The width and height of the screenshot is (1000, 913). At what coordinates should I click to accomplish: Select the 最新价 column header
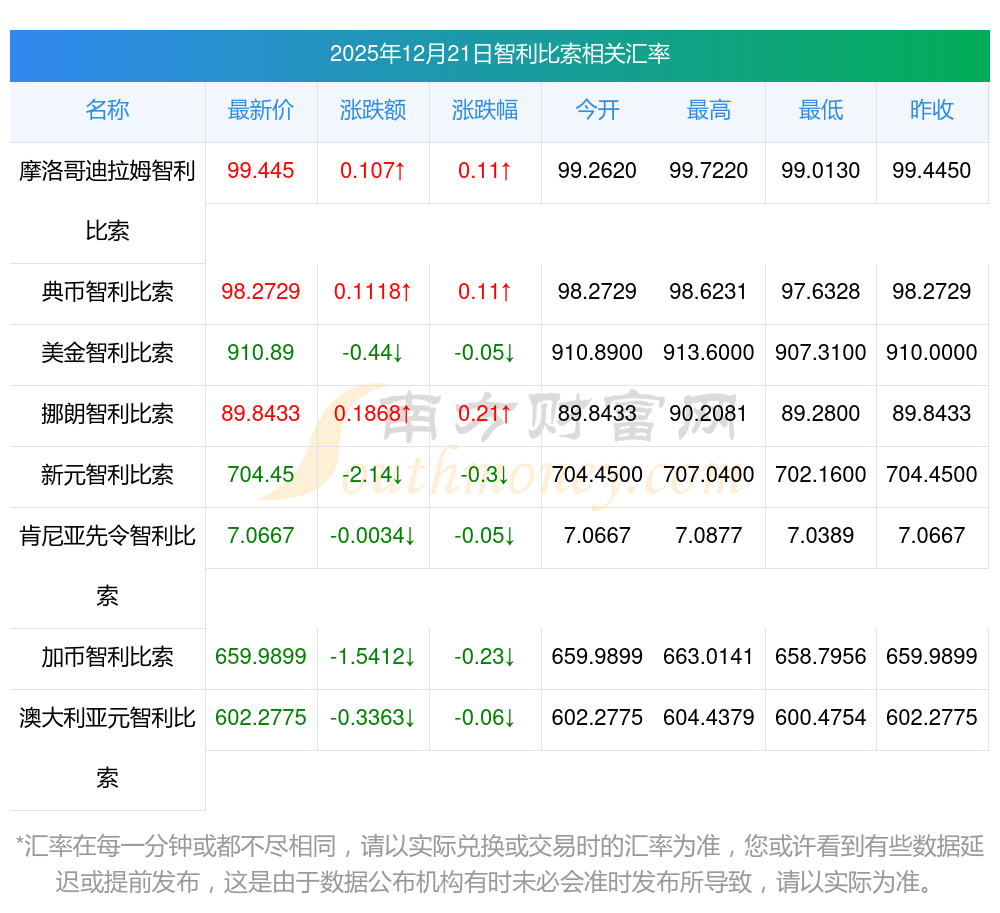tap(261, 111)
